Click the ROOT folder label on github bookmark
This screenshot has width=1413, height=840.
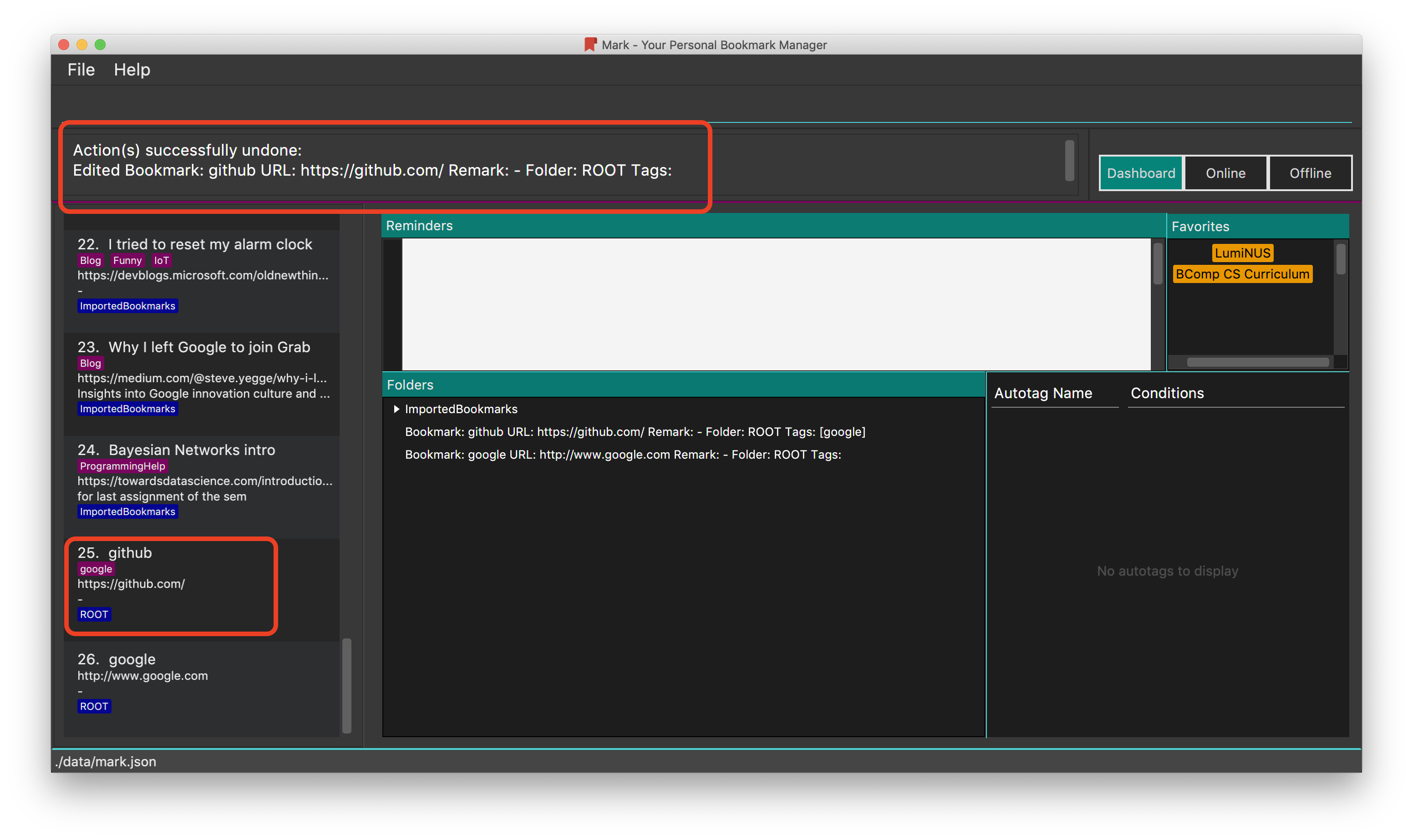point(94,614)
